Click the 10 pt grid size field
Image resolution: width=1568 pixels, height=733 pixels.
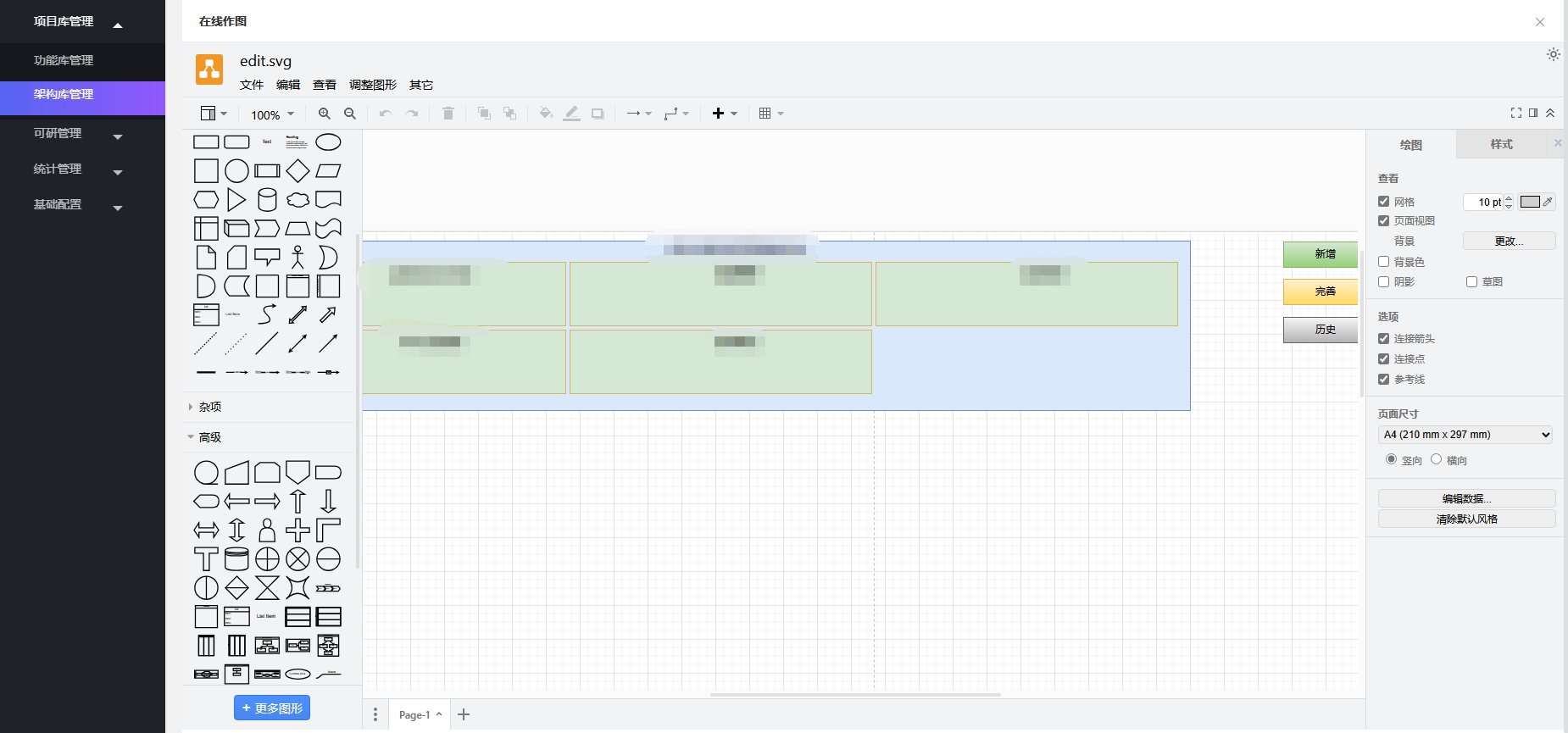(1485, 202)
